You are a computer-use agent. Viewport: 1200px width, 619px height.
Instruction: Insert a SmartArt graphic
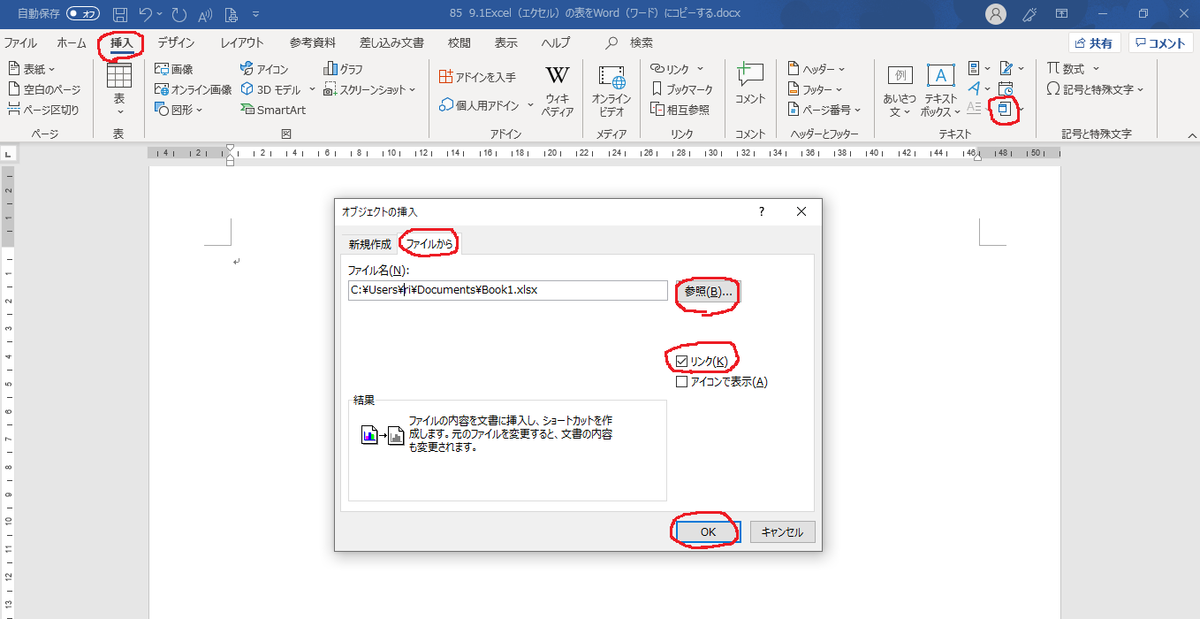273,109
